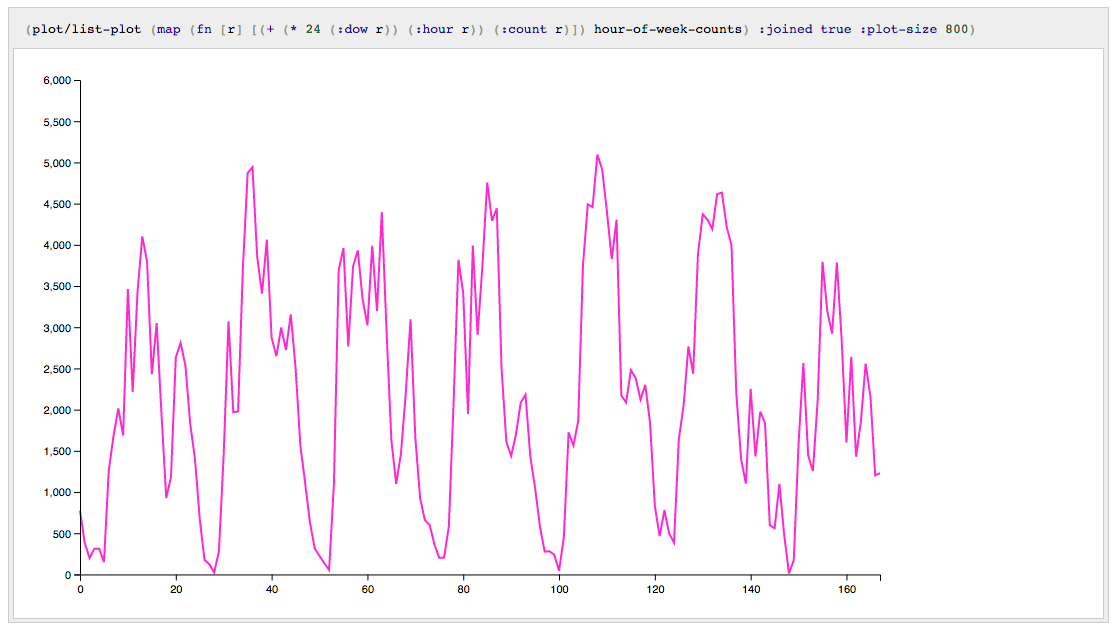Viewport: 1113px width, 628px height.
Task: Click the ':hour' keyword in code
Action: click(434, 29)
